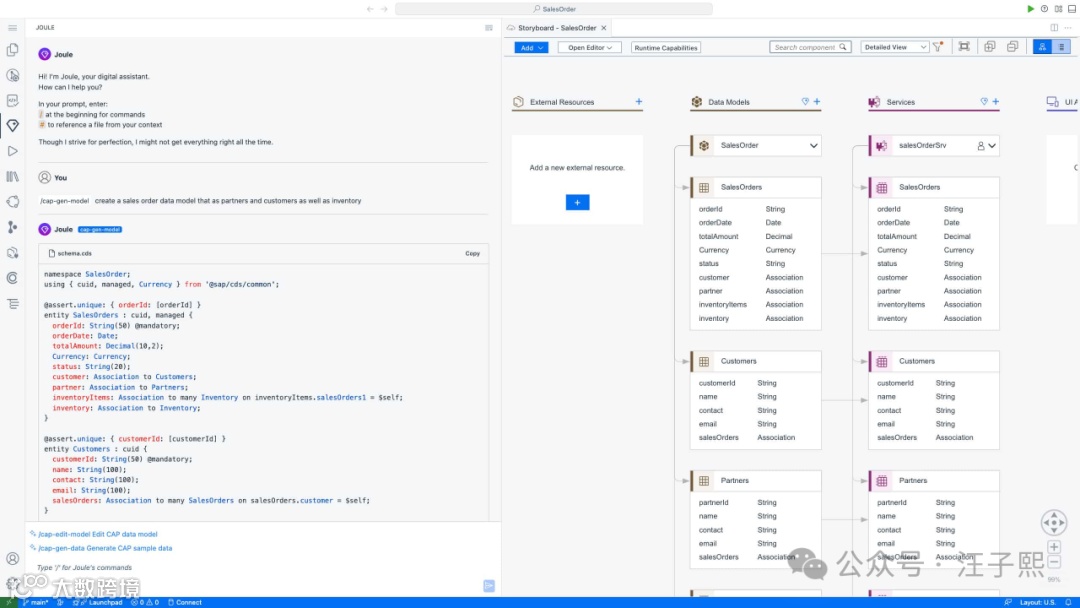Expand the salesOrderSrv service chevron
Image resolution: width=1080 pixels, height=608 pixels.
tap(992, 146)
